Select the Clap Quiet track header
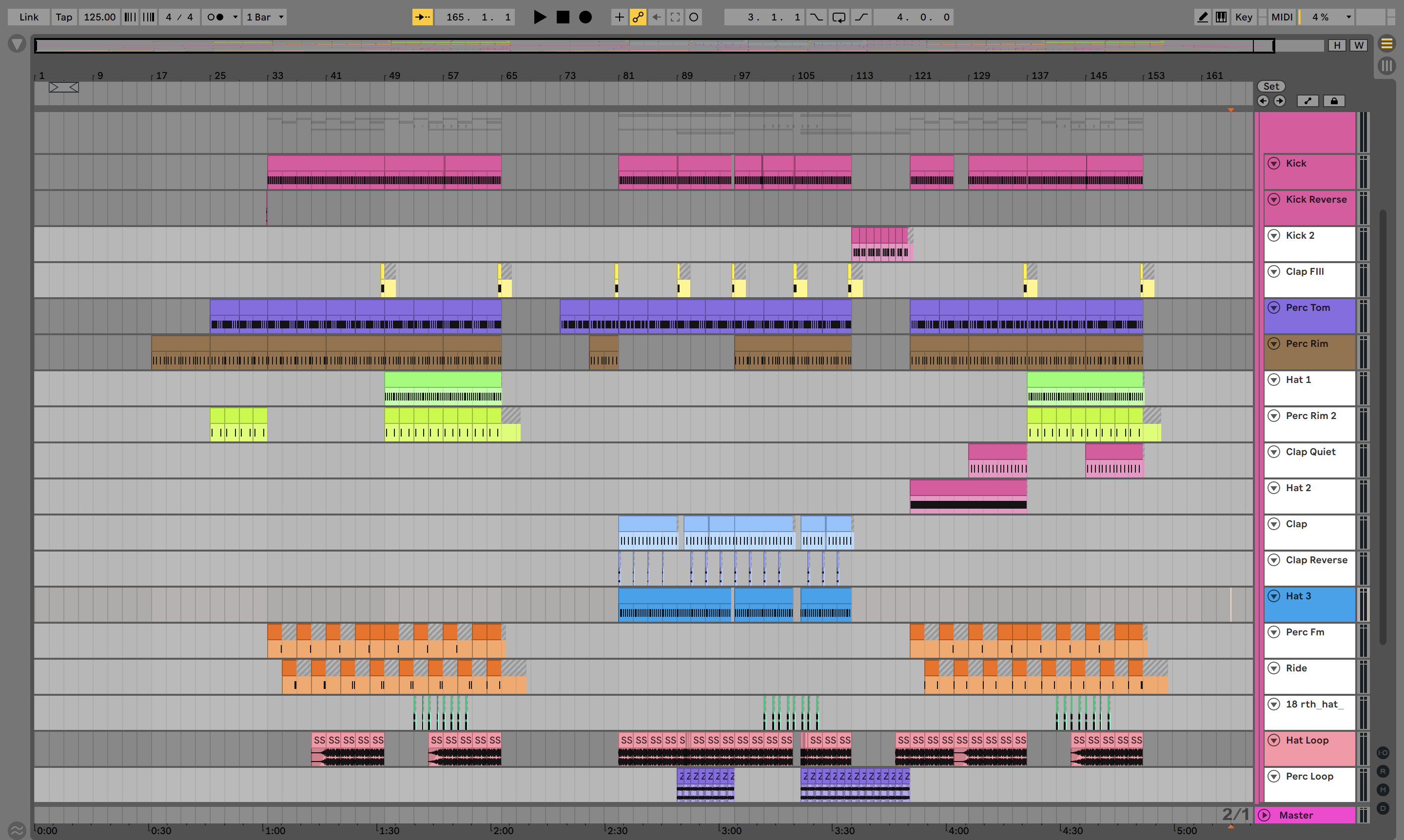The height and width of the screenshot is (840, 1404). [x=1309, y=460]
